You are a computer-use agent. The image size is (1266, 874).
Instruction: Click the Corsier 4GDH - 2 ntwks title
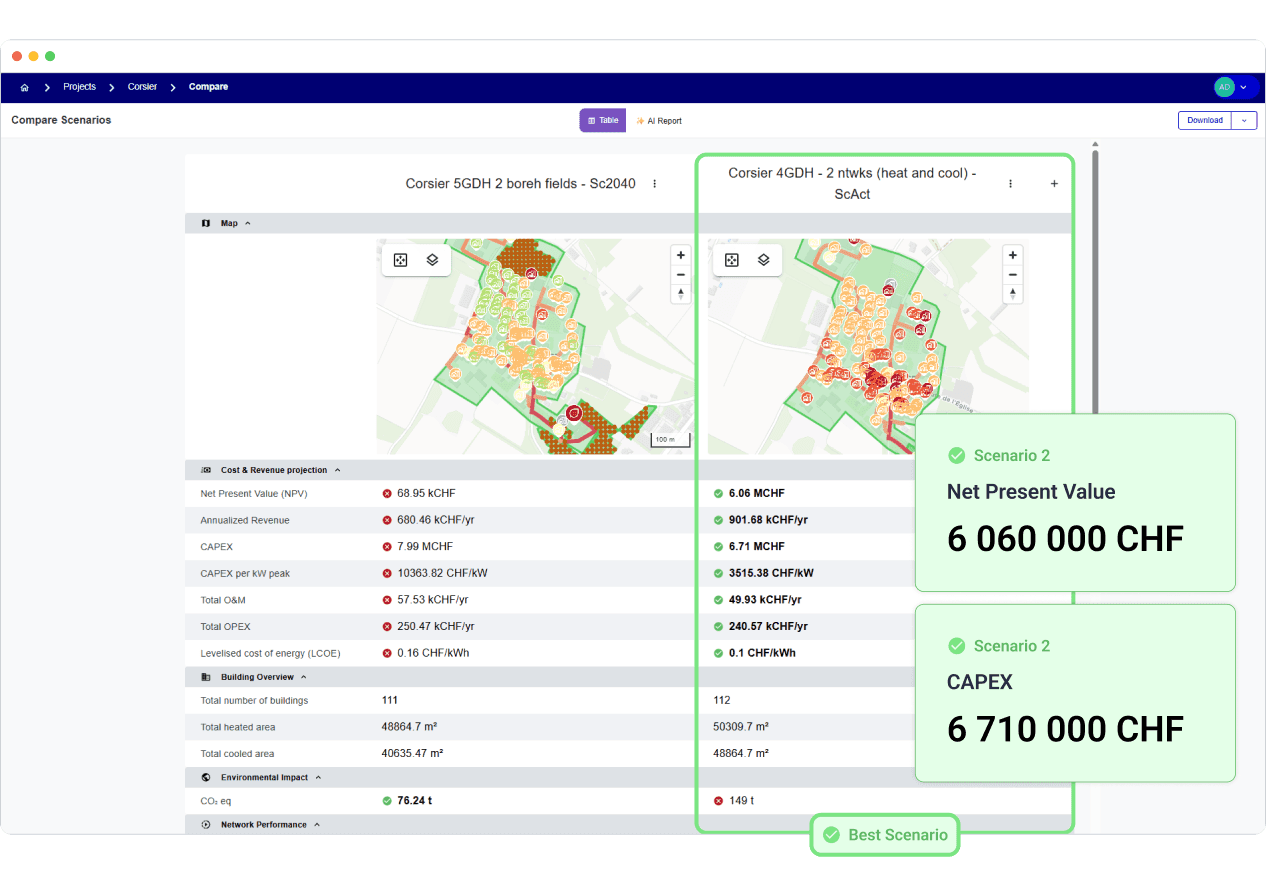[852, 184]
